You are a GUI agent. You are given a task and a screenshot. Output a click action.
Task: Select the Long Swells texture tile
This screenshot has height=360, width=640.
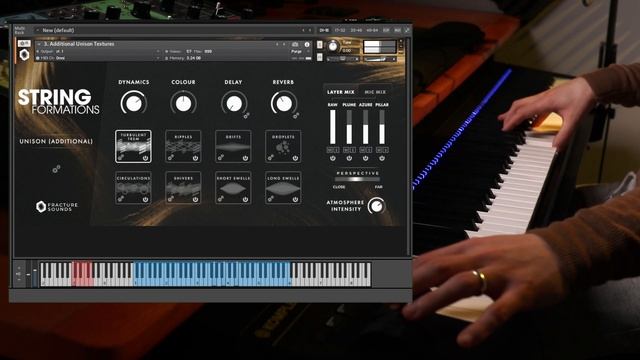(283, 188)
